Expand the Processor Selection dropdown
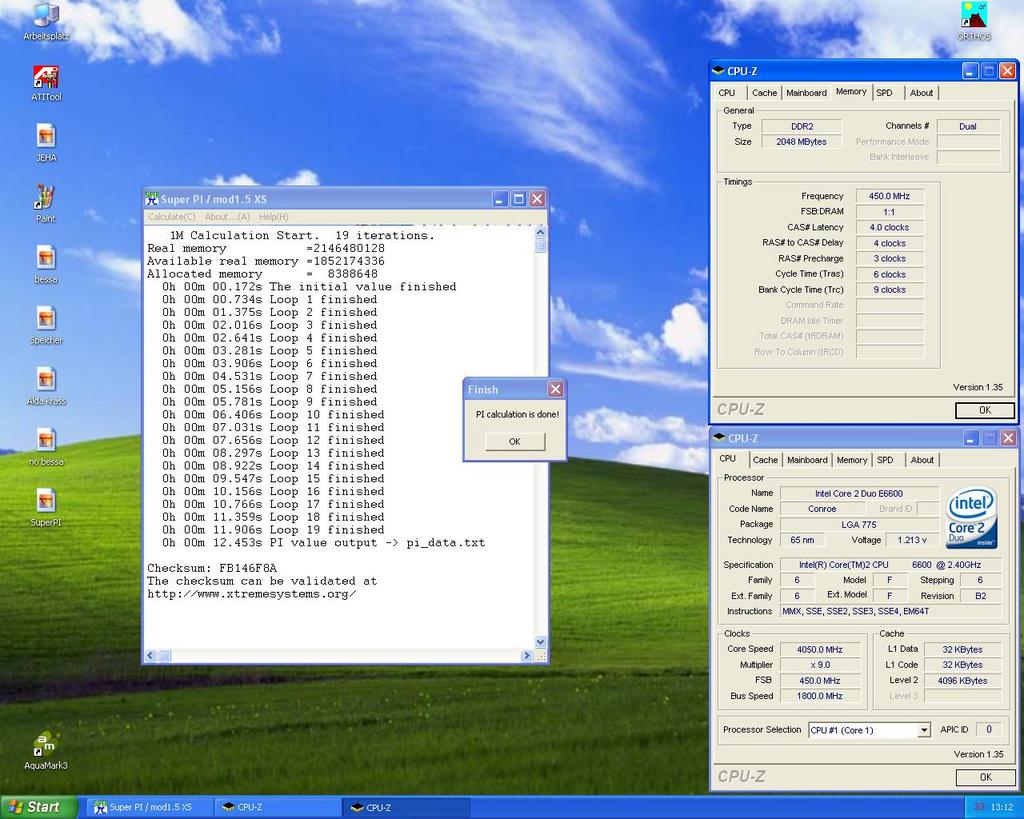This screenshot has height=819, width=1024. point(923,730)
